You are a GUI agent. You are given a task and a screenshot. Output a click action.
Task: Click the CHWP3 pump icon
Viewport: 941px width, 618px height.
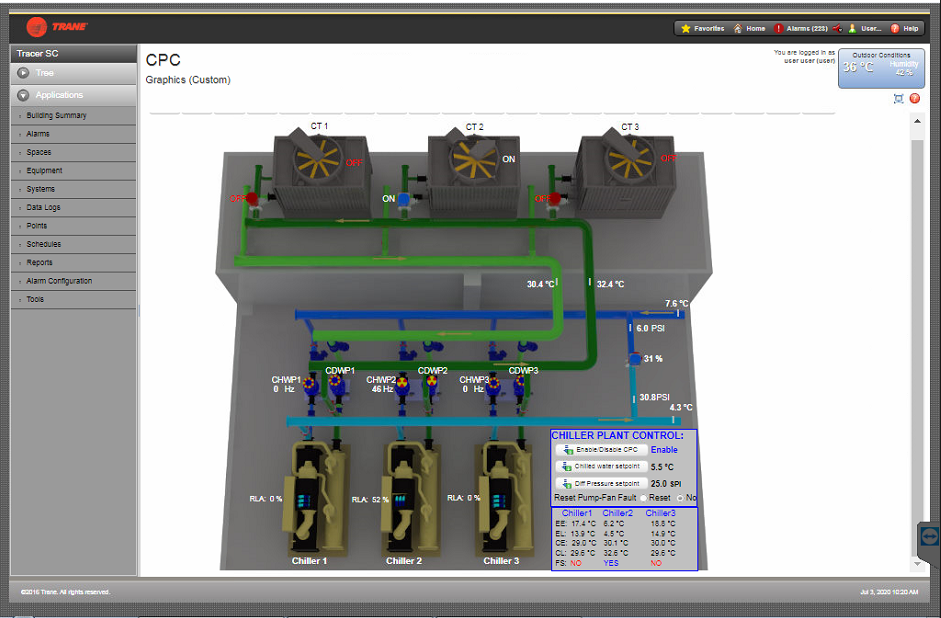pyautogui.click(x=493, y=384)
